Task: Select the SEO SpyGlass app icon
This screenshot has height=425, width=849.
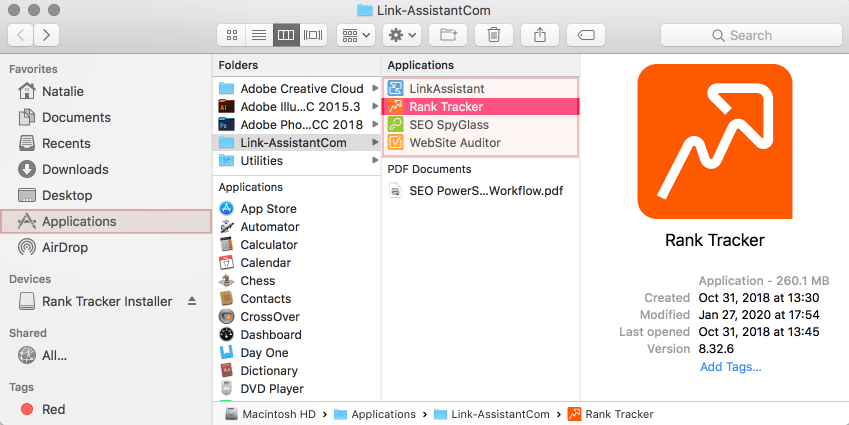Action: tap(396, 125)
